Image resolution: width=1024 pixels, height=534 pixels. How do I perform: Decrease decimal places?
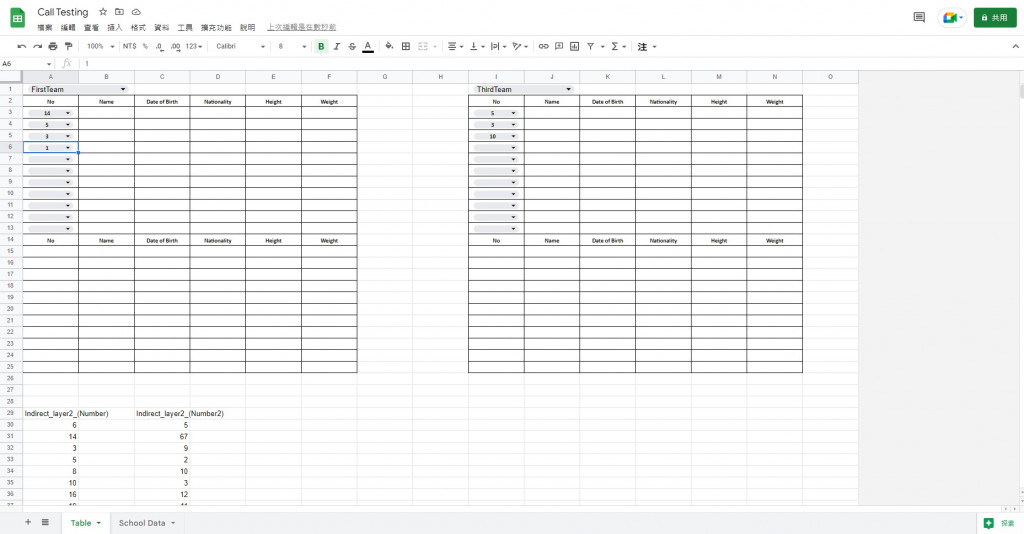click(159, 46)
